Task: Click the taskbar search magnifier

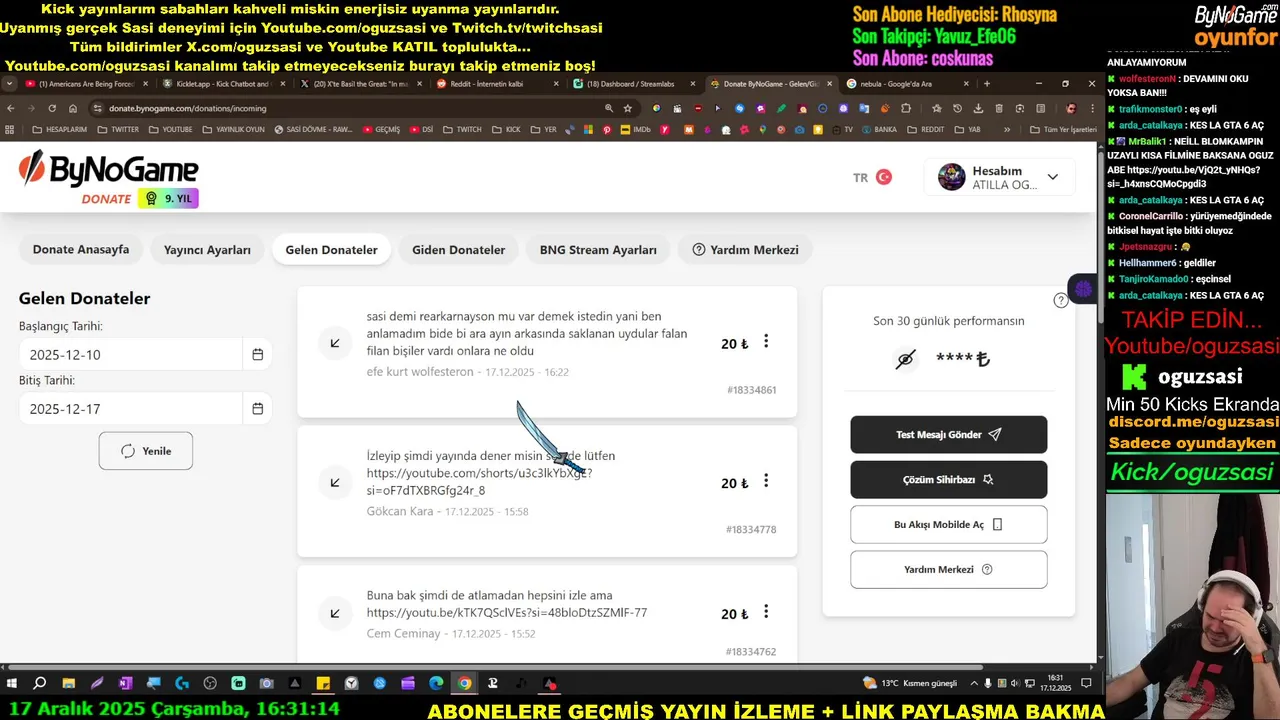Action: [x=40, y=684]
